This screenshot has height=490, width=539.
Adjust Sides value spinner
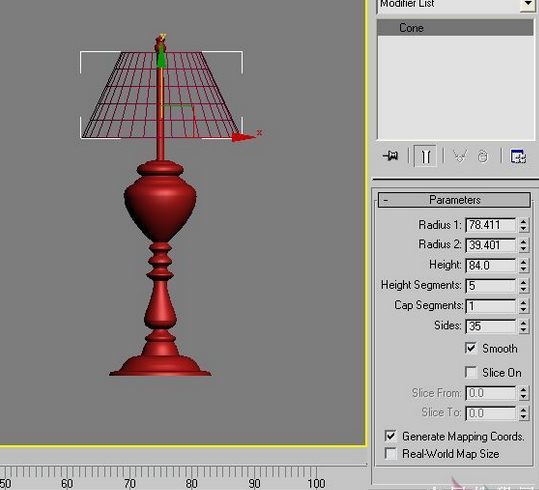tap(523, 326)
